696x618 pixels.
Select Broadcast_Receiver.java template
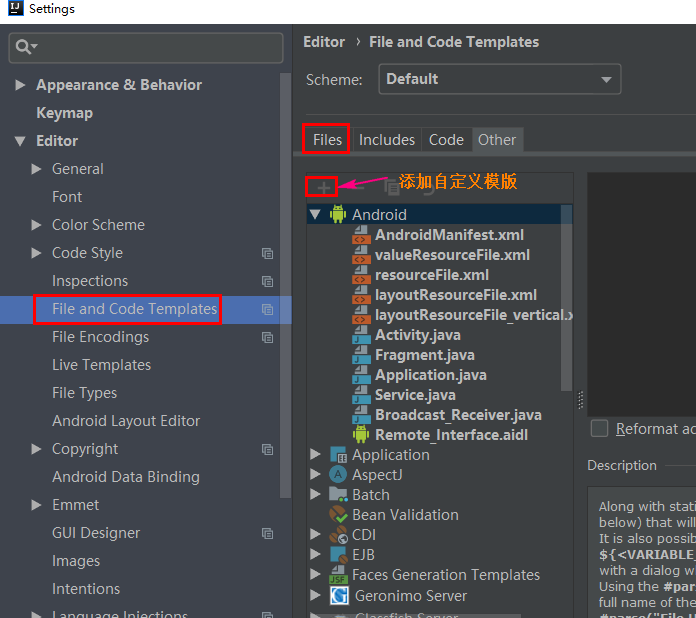tap(458, 415)
